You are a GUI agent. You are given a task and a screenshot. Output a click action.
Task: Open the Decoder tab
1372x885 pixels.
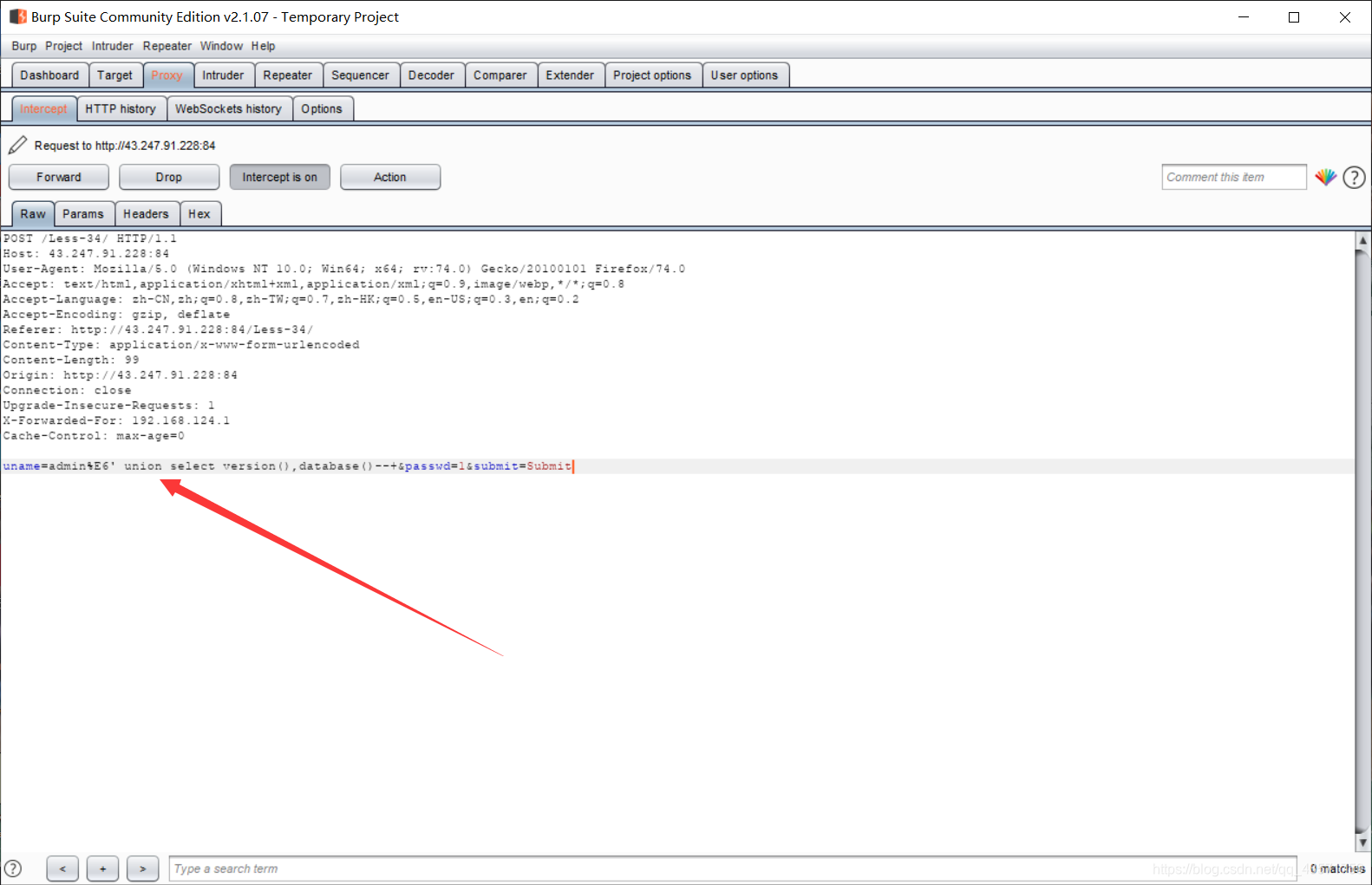pos(431,75)
